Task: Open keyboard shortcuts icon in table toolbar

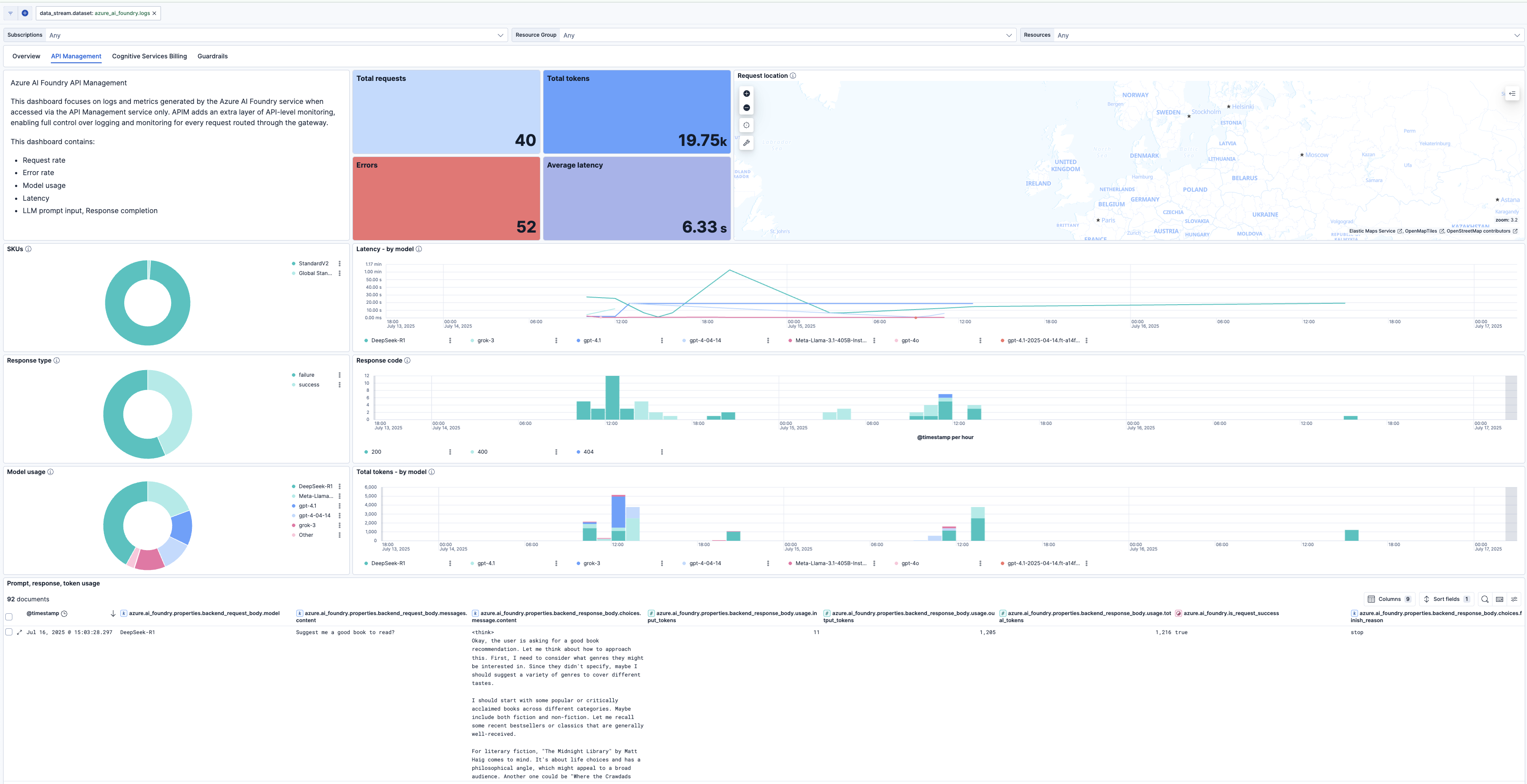Action: [x=1499, y=599]
